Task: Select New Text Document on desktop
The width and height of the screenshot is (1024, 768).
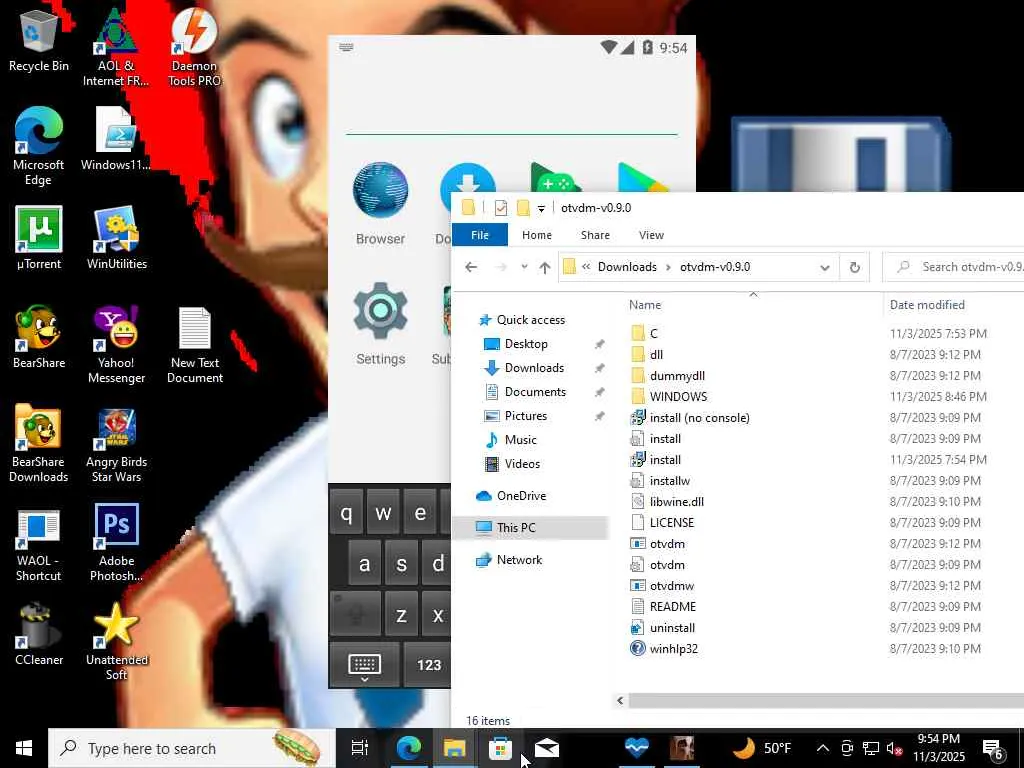Action: point(195,345)
